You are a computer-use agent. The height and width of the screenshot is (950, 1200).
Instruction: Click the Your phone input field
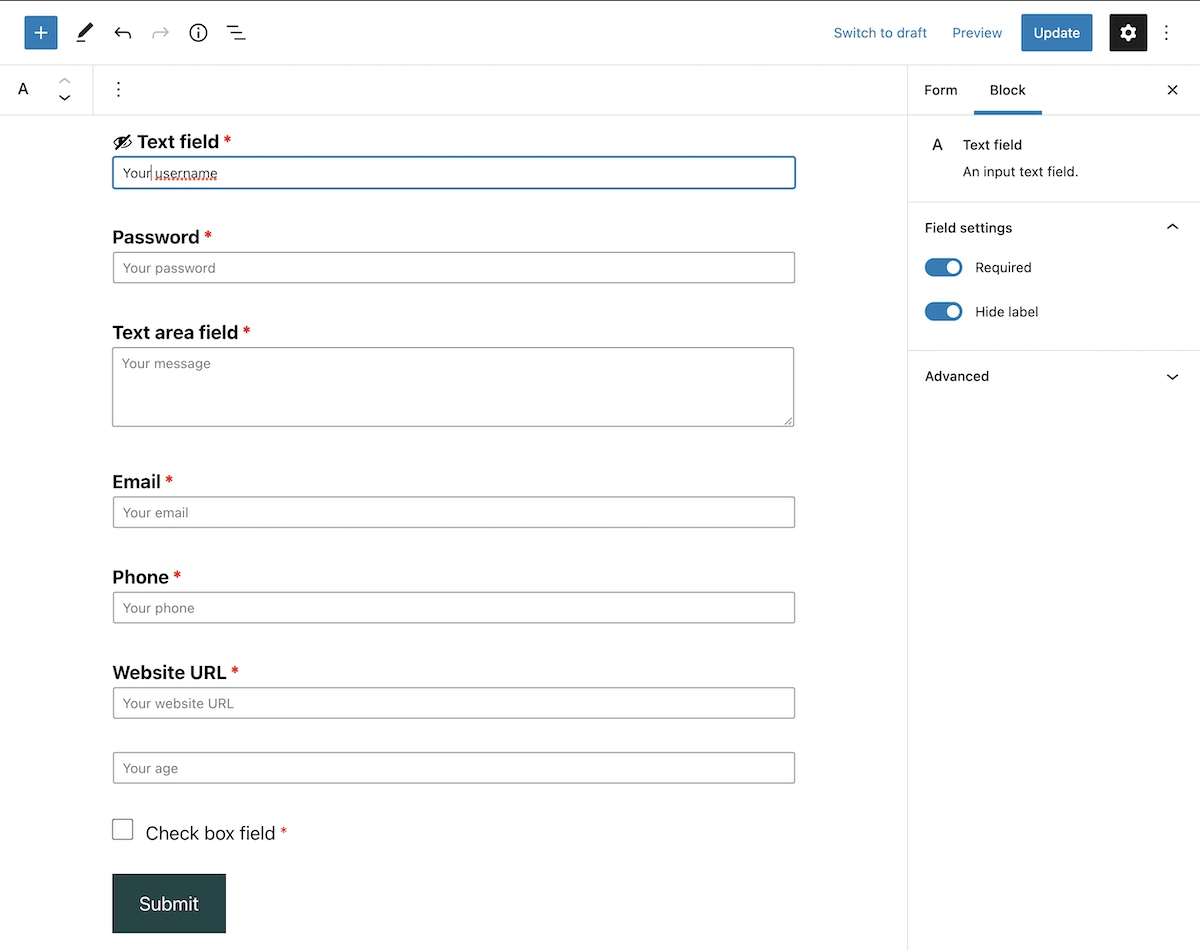click(454, 608)
